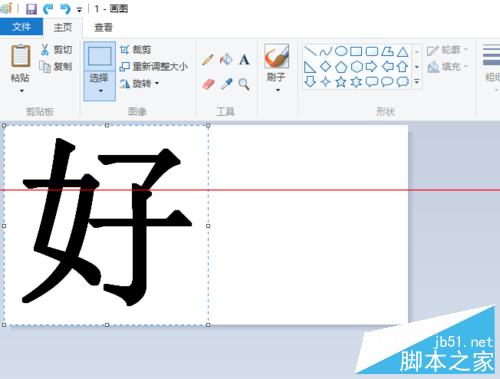Screen dimensions: 500x379
Task: Open the 轮廓 outline dropdown
Action: [x=447, y=50]
